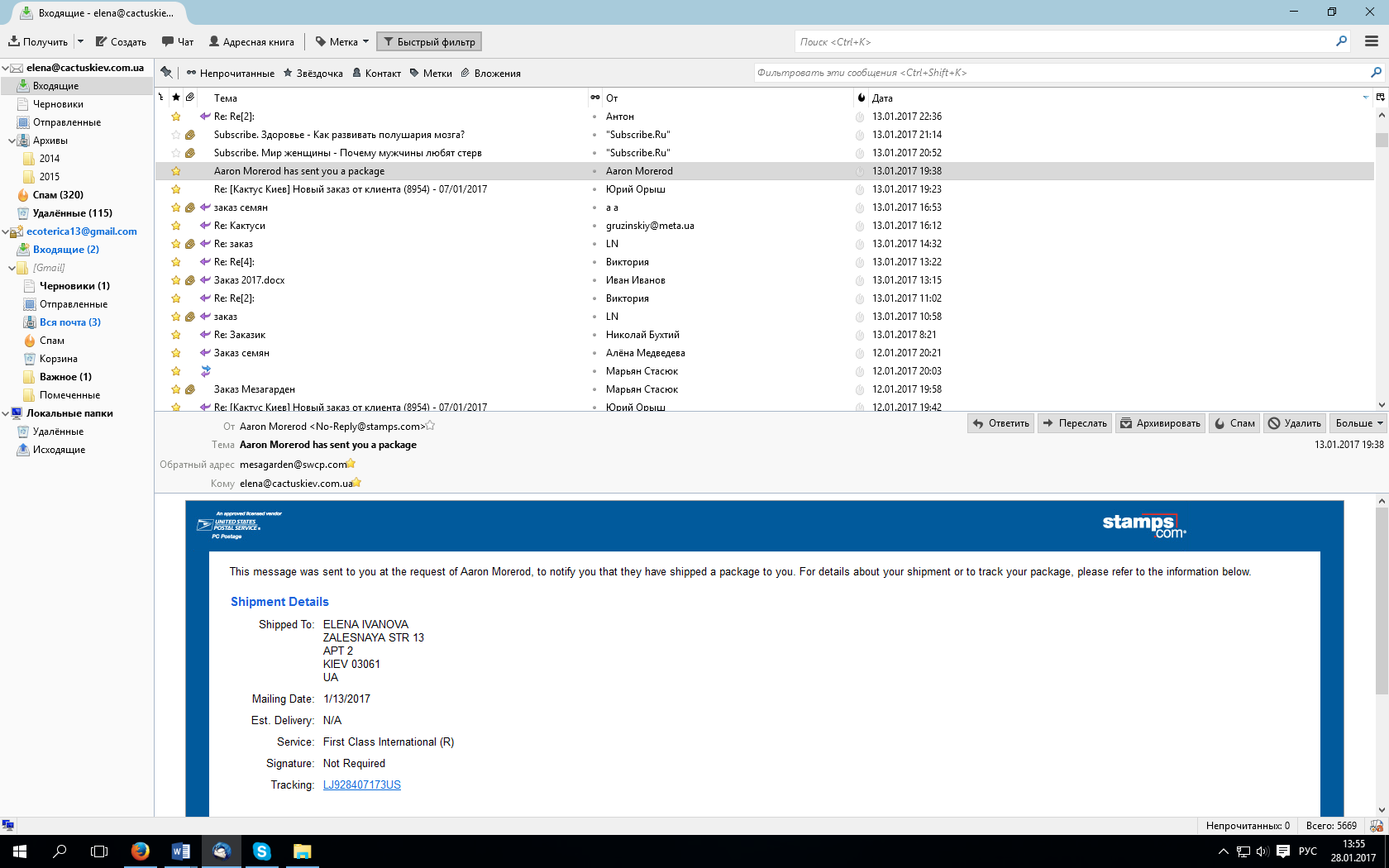Collapse Локальные папки tree
Viewport: 1389px width, 868px height.
point(5,413)
